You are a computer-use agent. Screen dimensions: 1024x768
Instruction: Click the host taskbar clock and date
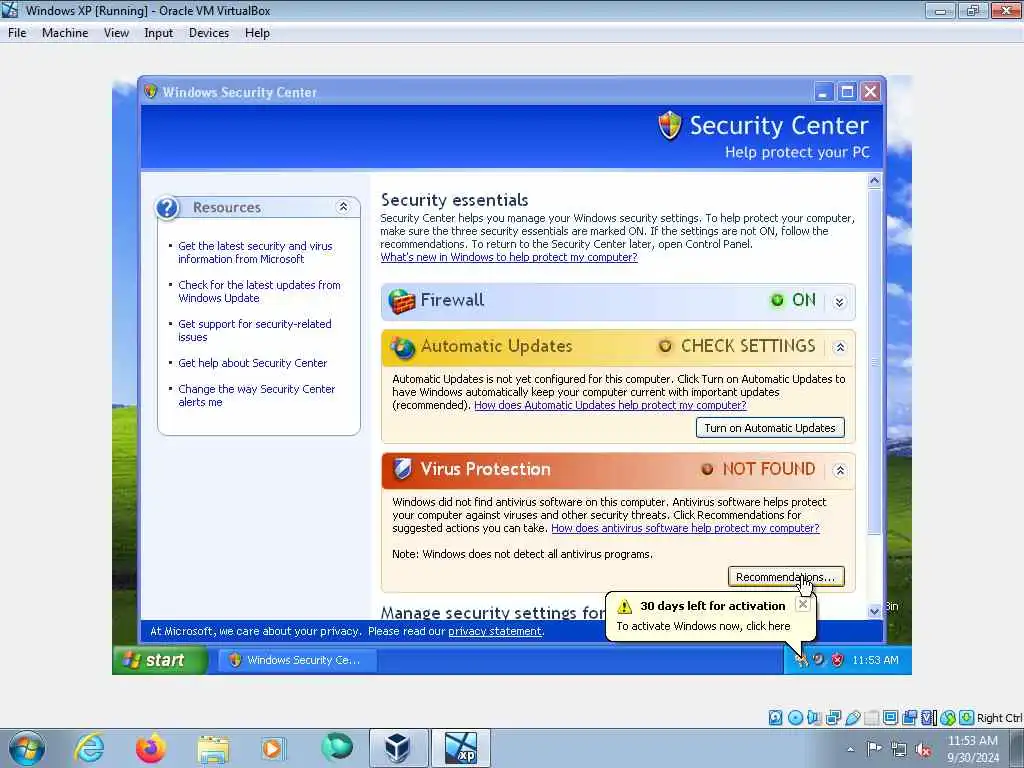click(973, 749)
